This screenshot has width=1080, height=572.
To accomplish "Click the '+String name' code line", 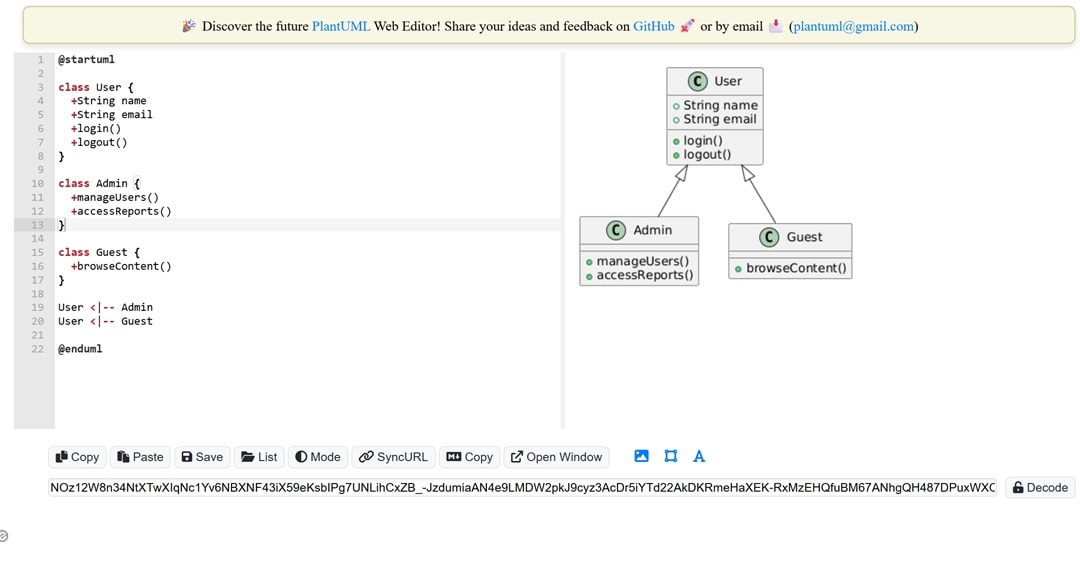I will (x=108, y=101).
